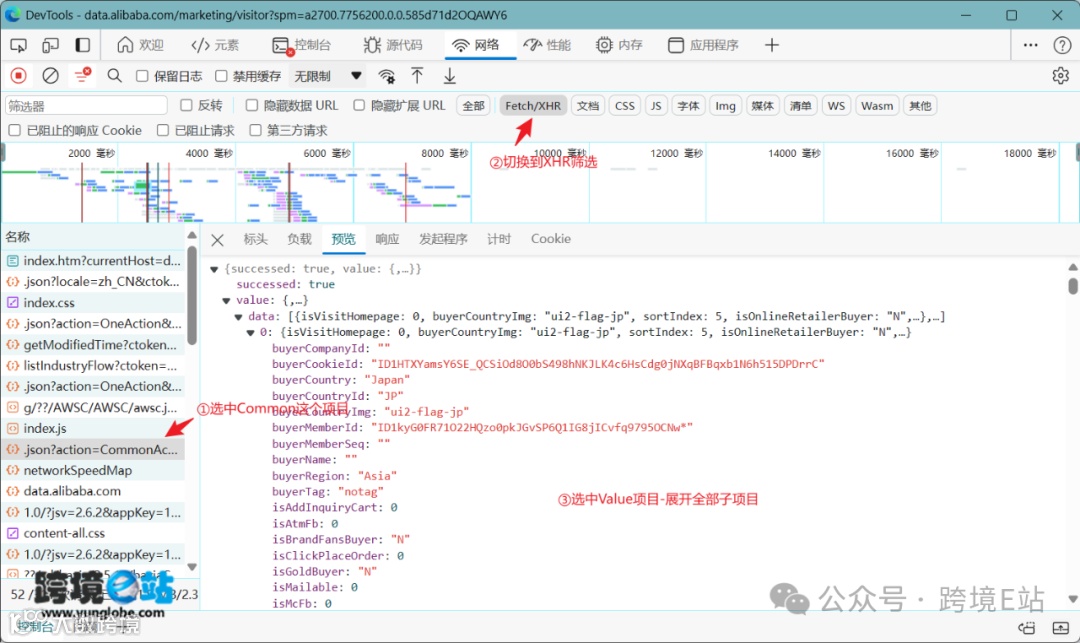Switch to 响应 tab
Image resolution: width=1080 pixels, height=643 pixels.
[387, 239]
